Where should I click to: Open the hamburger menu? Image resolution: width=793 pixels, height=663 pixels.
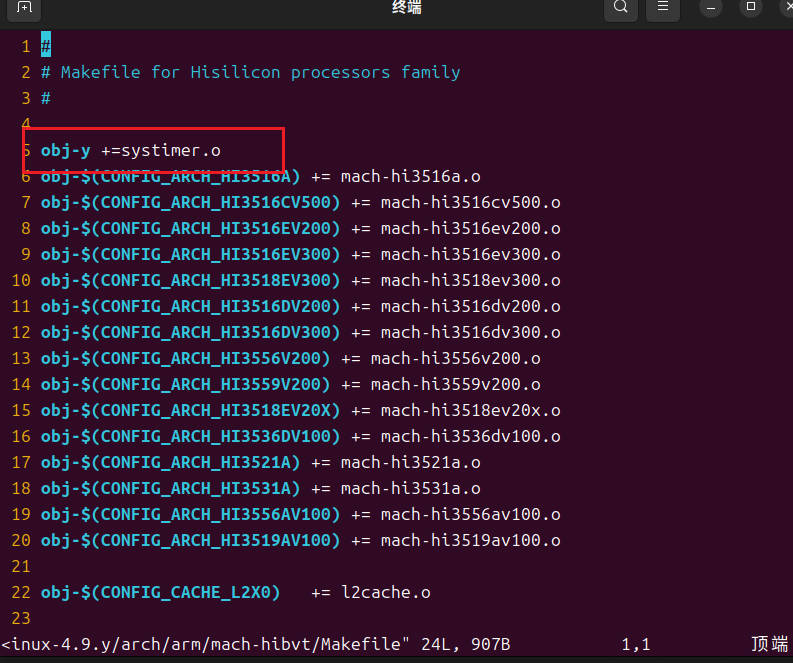coord(661,8)
